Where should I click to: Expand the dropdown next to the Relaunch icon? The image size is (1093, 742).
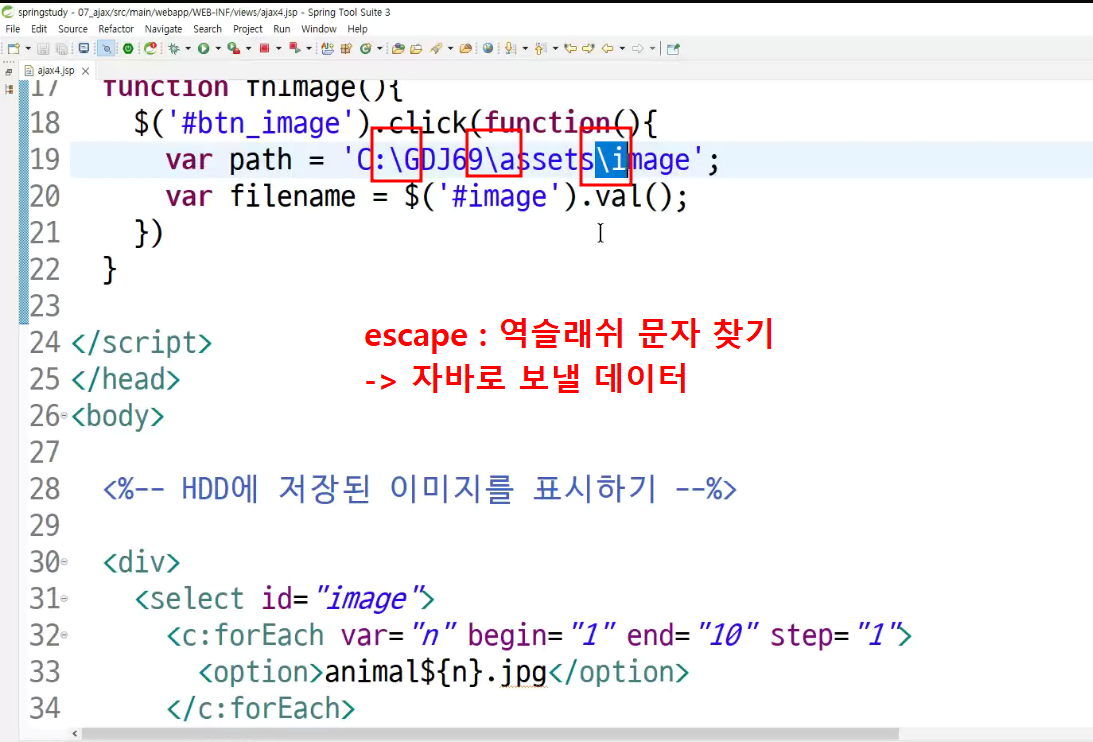pyautogui.click(x=309, y=49)
